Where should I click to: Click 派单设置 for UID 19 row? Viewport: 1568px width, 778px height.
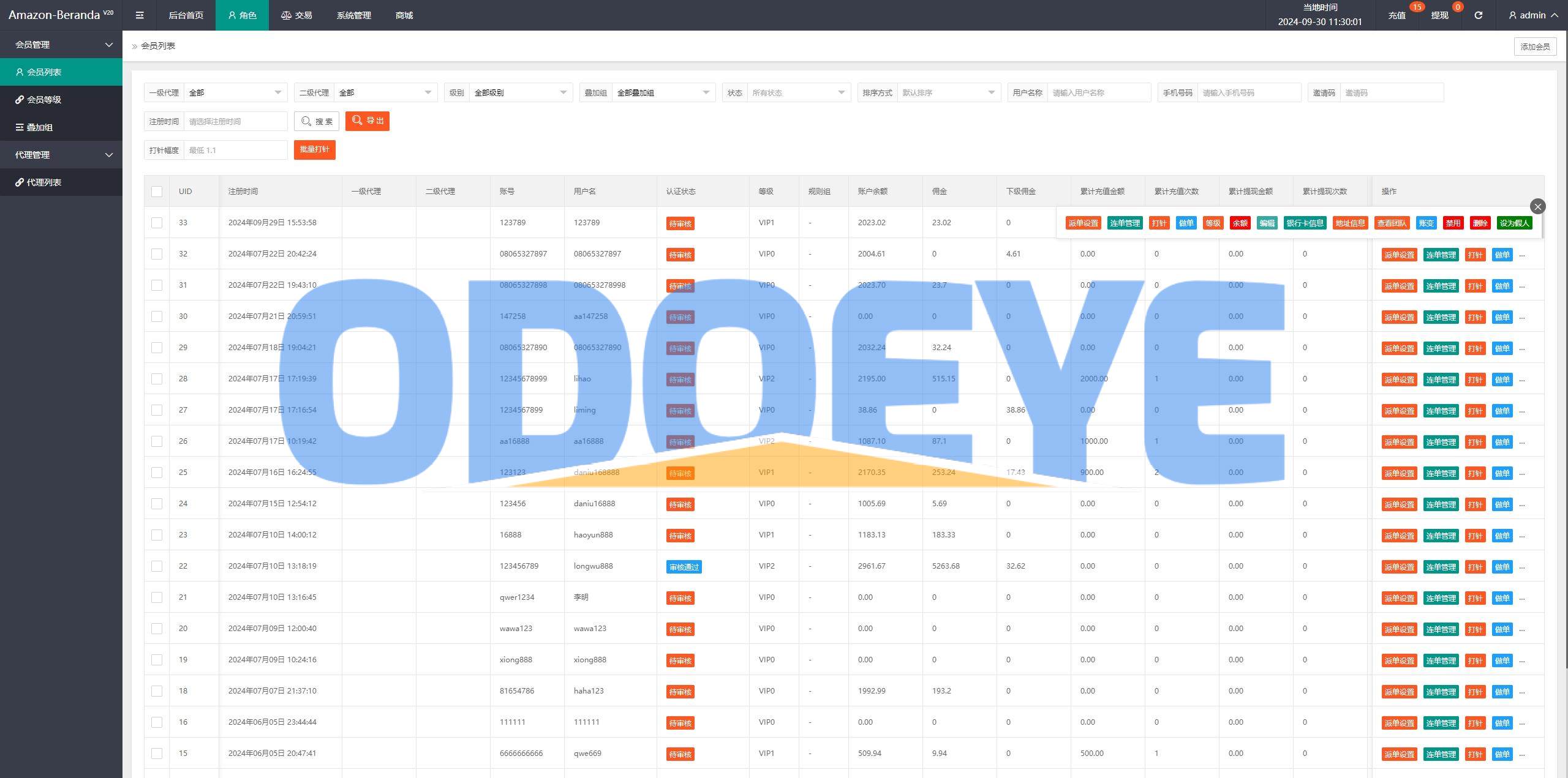(1399, 660)
